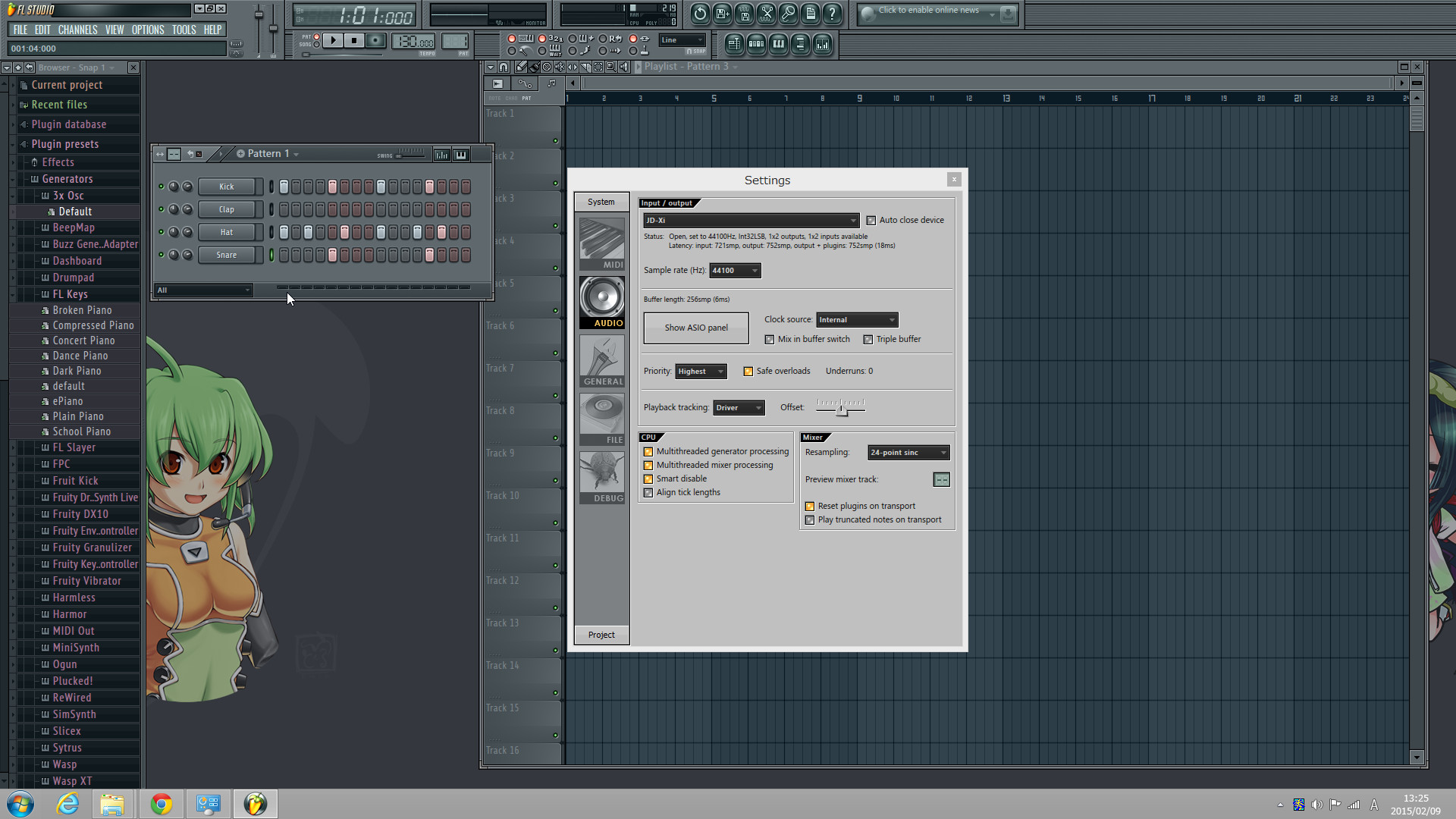Image resolution: width=1456 pixels, height=819 pixels.
Task: Click the Project tab button in Settings
Action: click(x=601, y=635)
